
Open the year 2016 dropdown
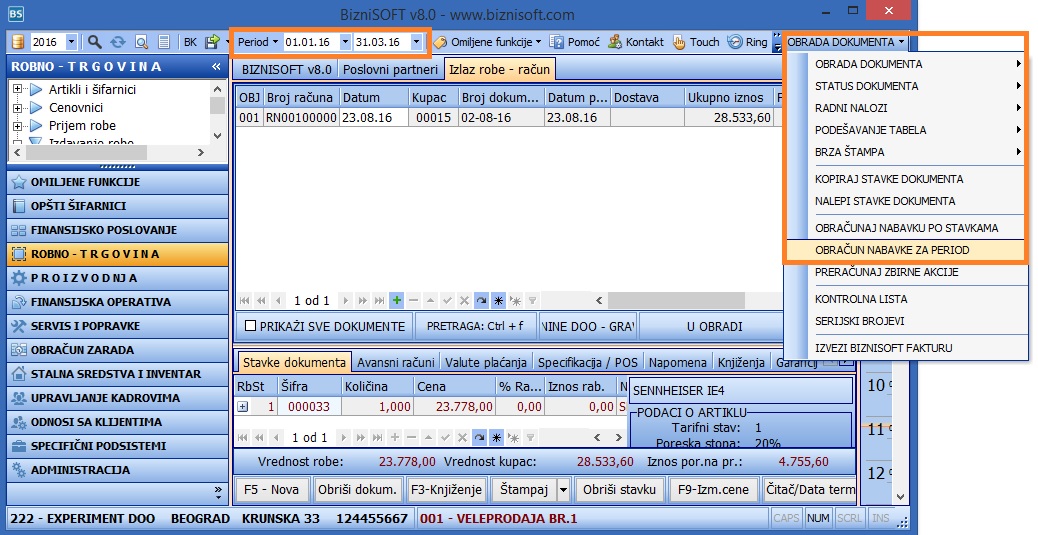(x=71, y=42)
